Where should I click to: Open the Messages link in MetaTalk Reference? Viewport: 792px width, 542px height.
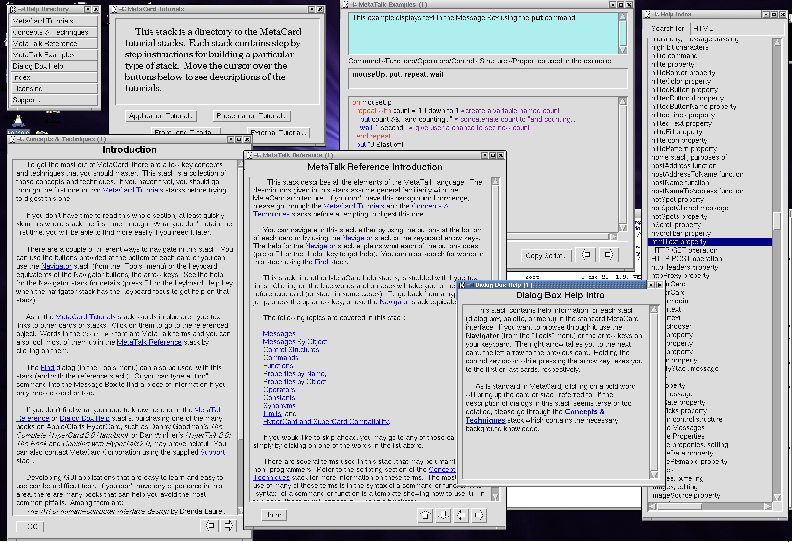click(279, 333)
